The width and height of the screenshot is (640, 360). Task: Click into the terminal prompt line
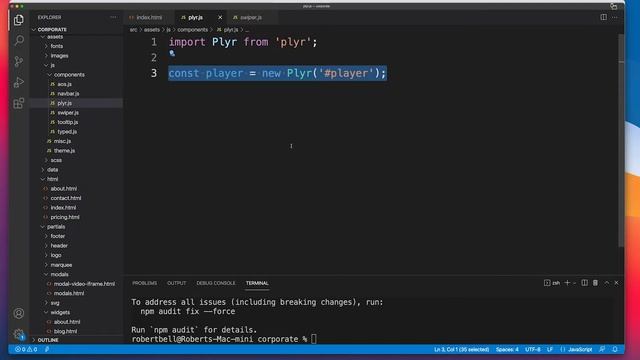[x=224, y=339]
